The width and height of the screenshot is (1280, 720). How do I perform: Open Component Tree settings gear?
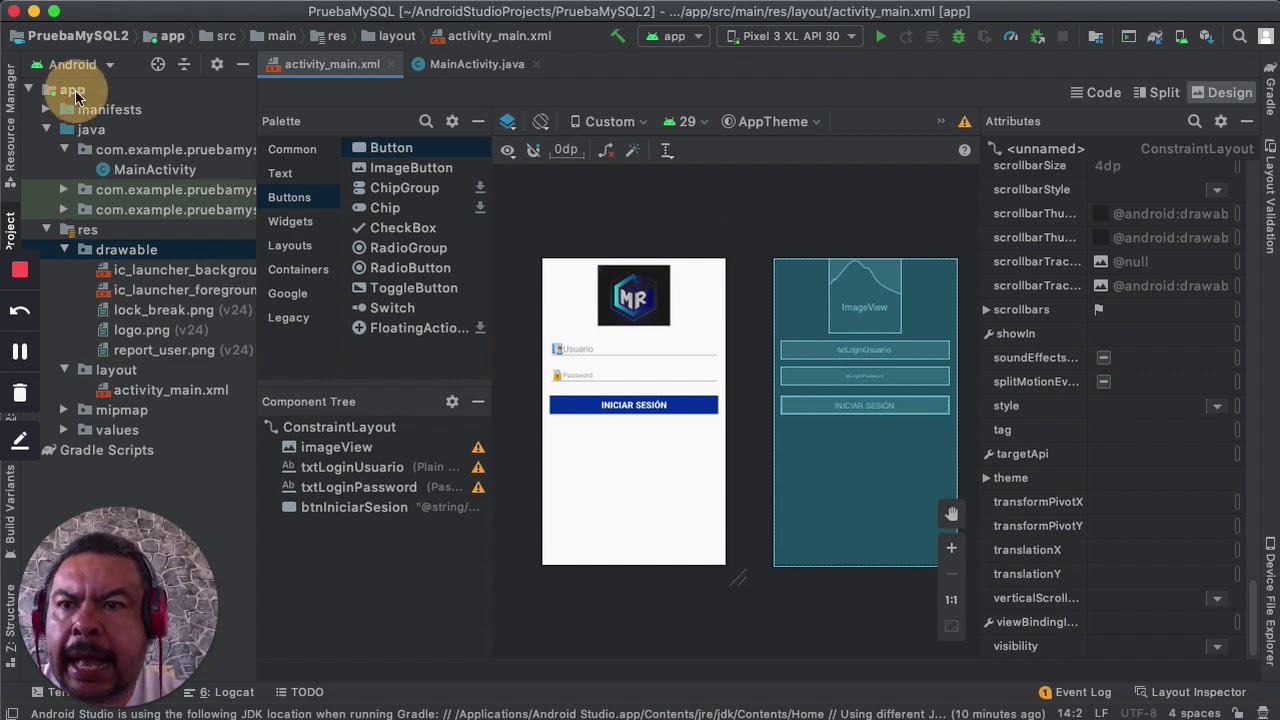452,401
